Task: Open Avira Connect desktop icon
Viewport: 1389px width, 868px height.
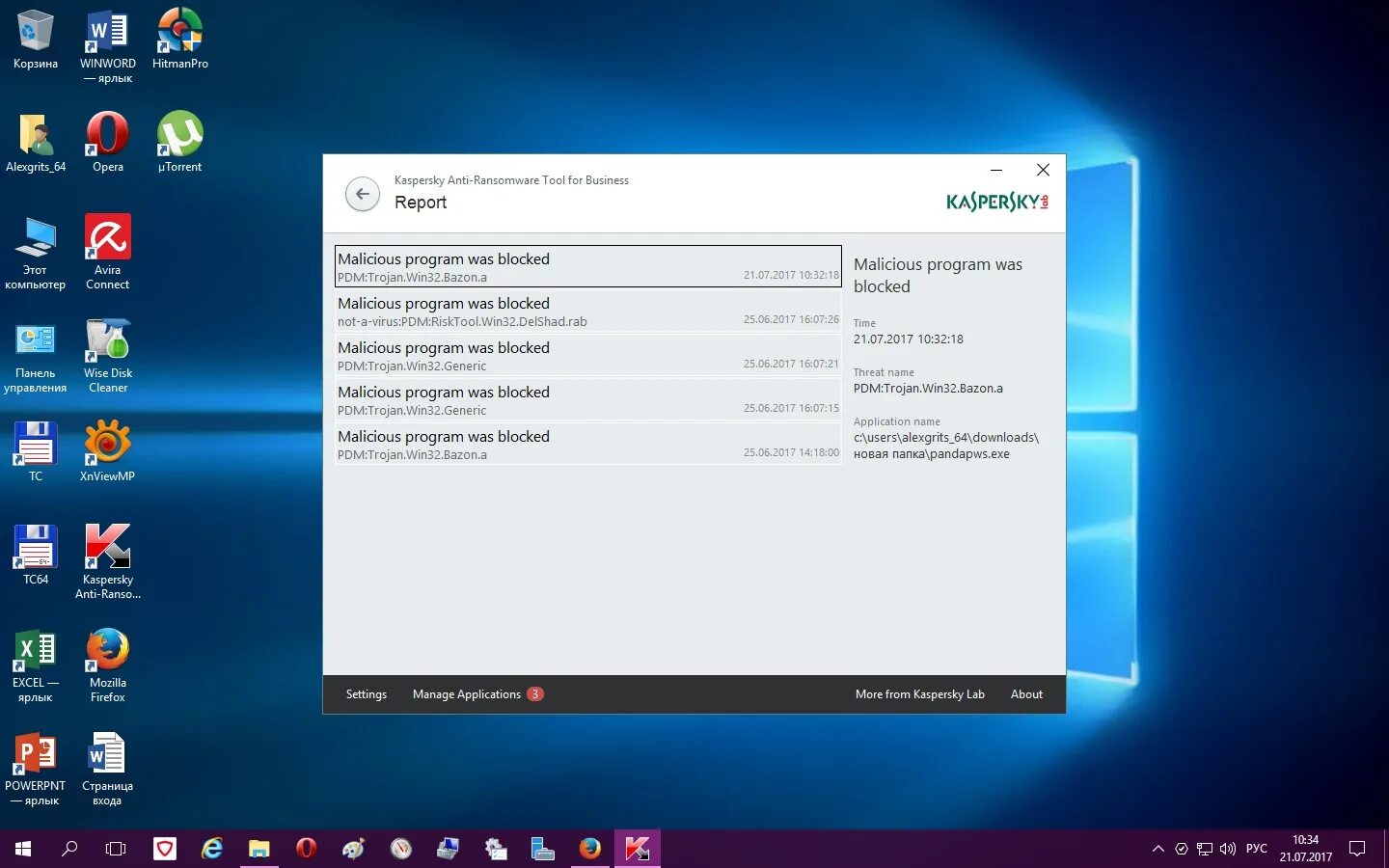Action: click(x=108, y=253)
